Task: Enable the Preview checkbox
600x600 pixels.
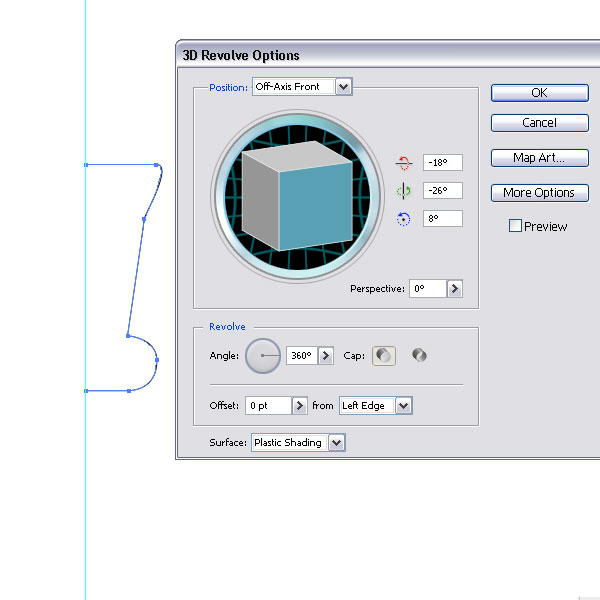Action: pyautogui.click(x=515, y=225)
